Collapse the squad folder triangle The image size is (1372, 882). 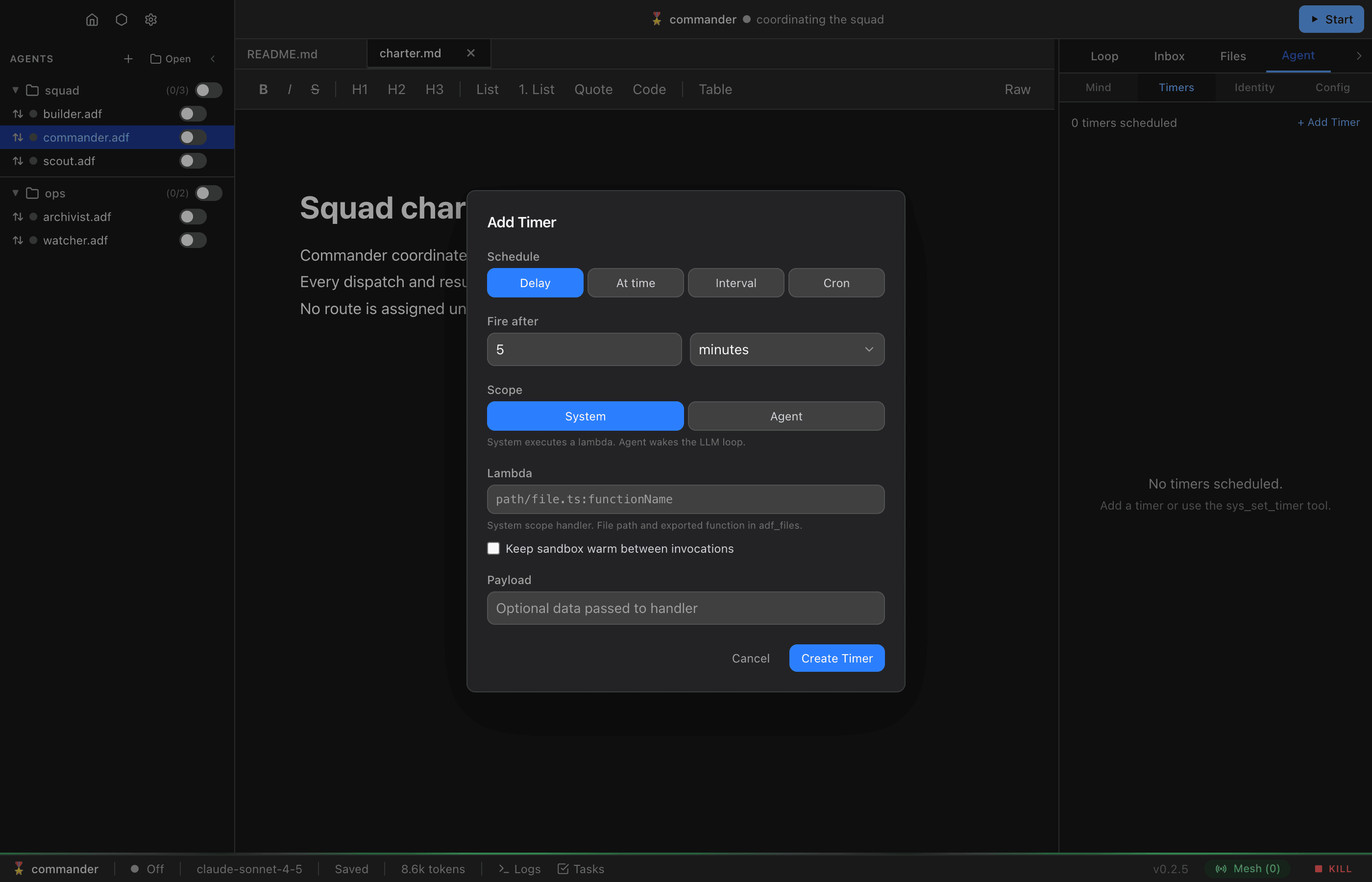pos(16,91)
